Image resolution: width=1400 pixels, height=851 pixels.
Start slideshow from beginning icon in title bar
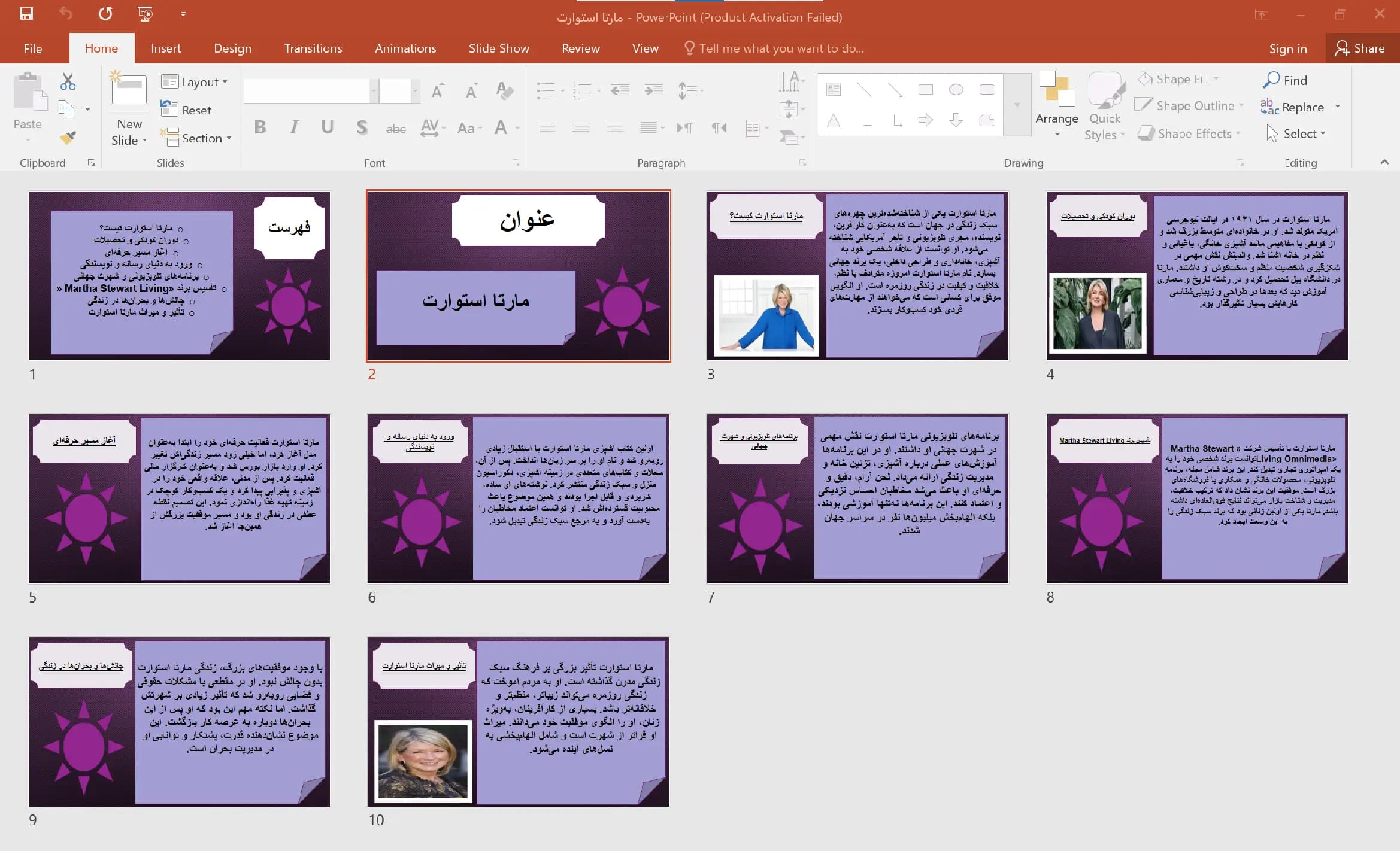(146, 14)
